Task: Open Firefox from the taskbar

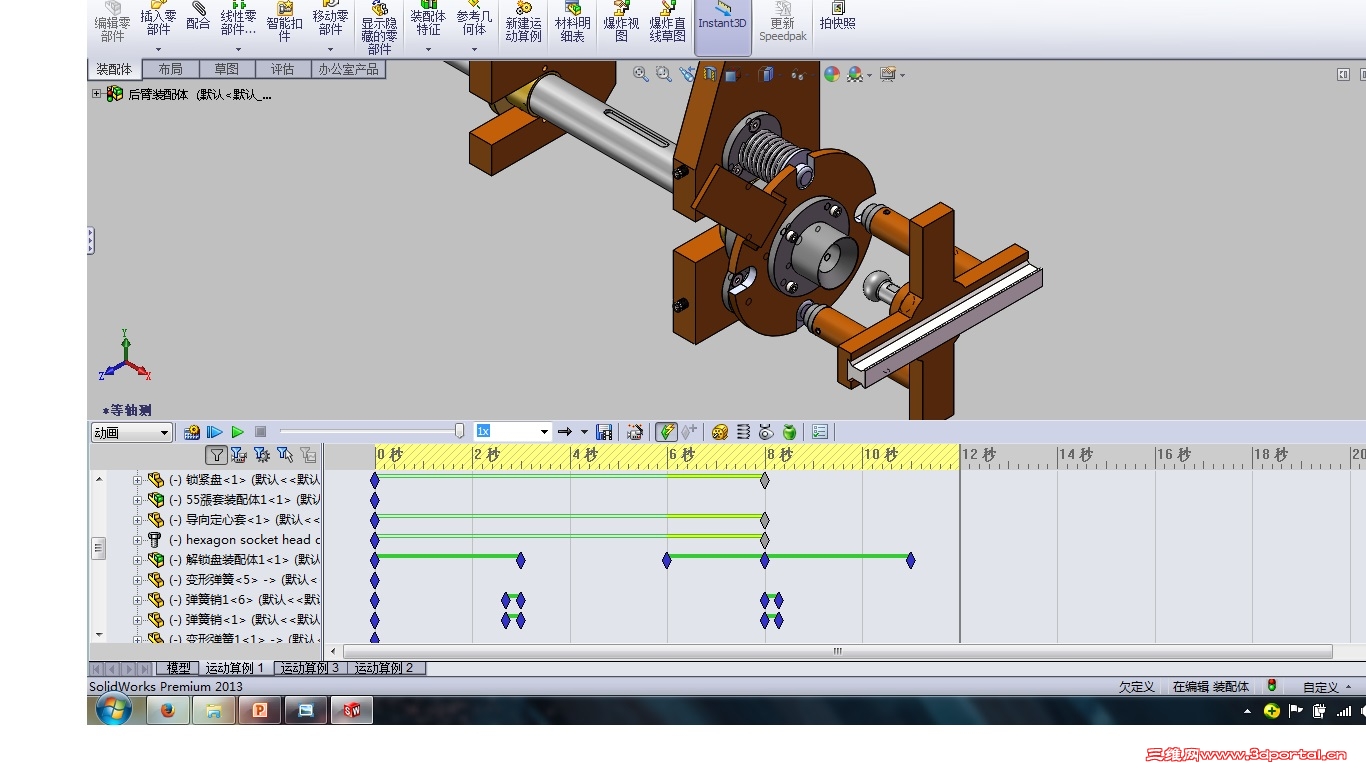Action: (x=168, y=711)
